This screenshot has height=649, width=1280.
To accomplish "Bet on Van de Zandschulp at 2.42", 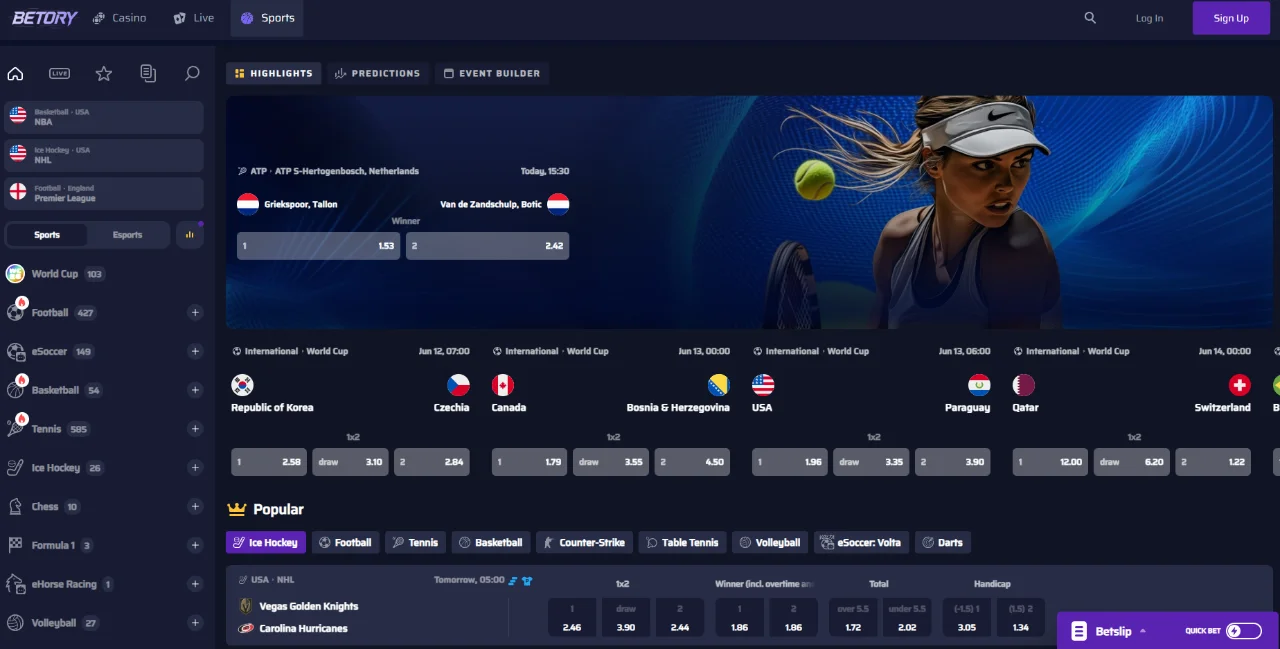I will [x=487, y=245].
